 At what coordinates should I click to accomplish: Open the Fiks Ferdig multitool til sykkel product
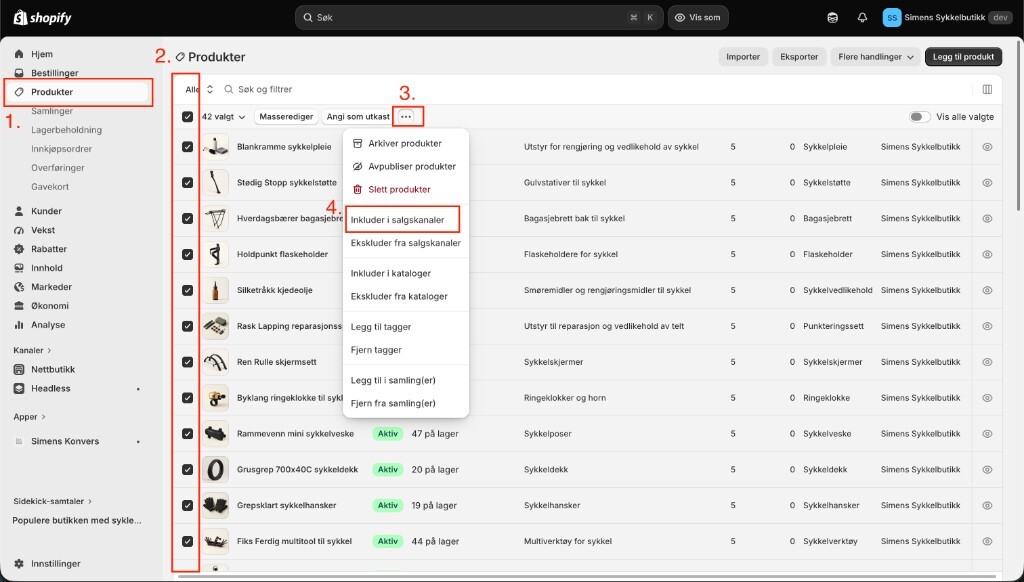click(x=295, y=542)
